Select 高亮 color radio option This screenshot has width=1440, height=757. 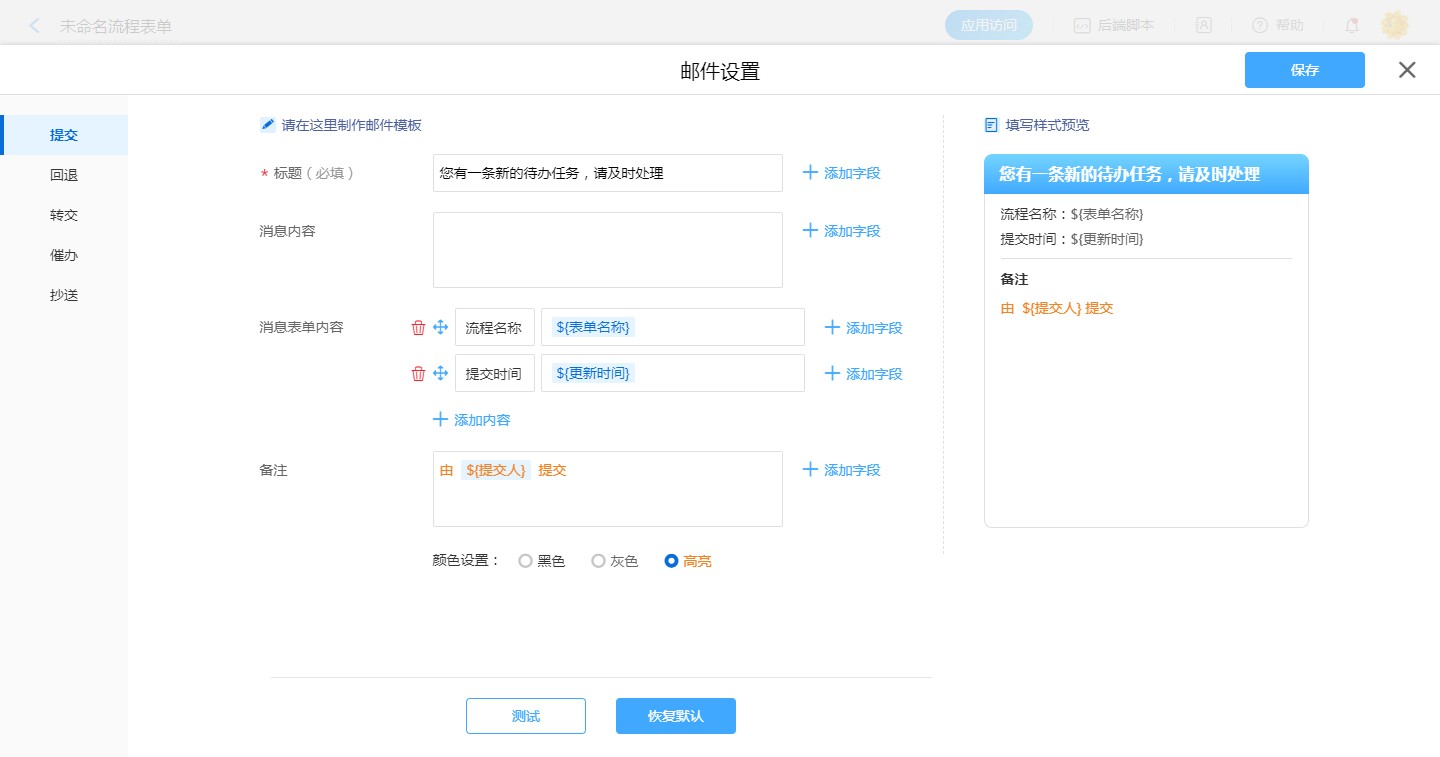click(x=672, y=562)
